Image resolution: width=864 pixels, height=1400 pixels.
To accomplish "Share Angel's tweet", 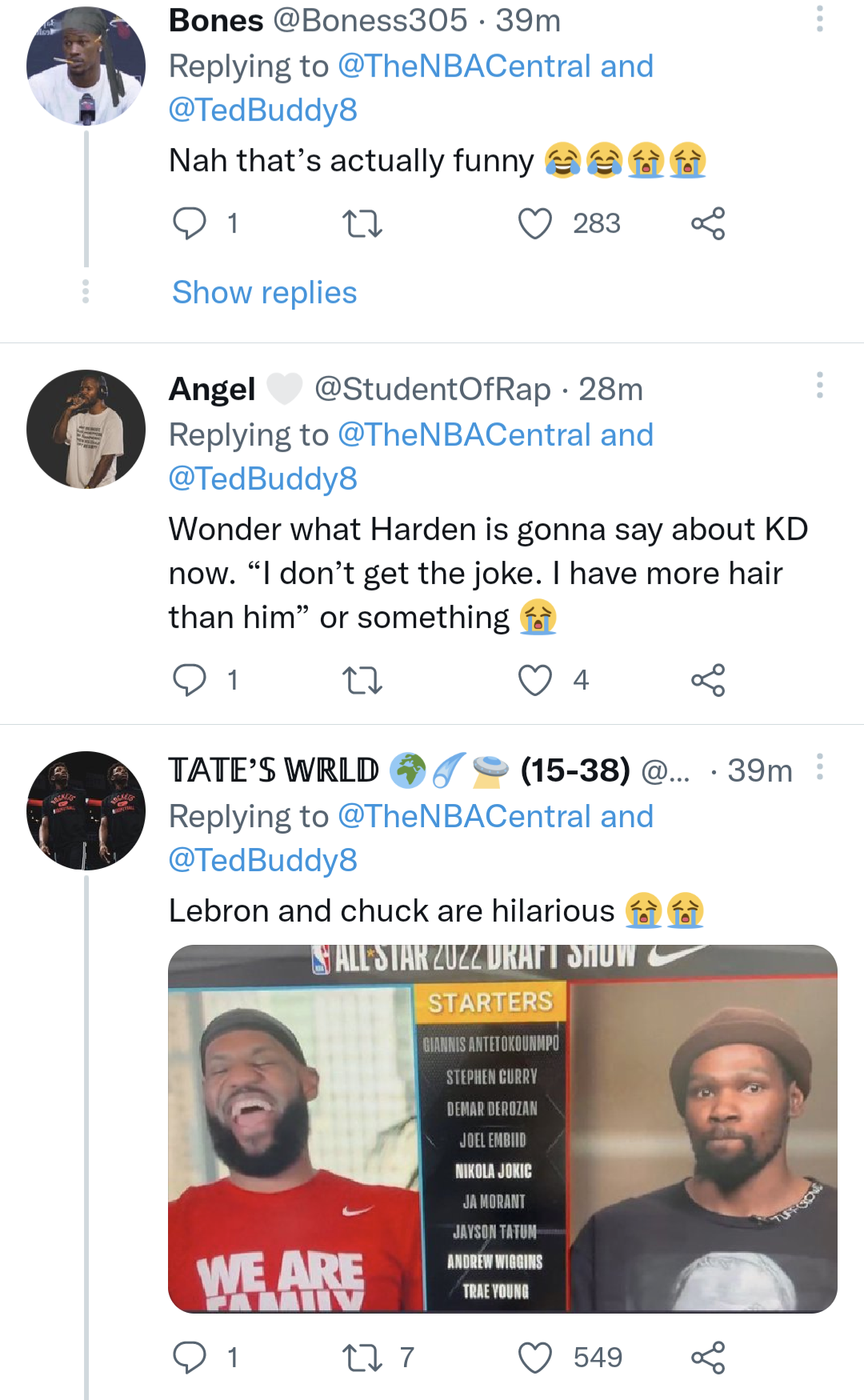I will coord(710,681).
